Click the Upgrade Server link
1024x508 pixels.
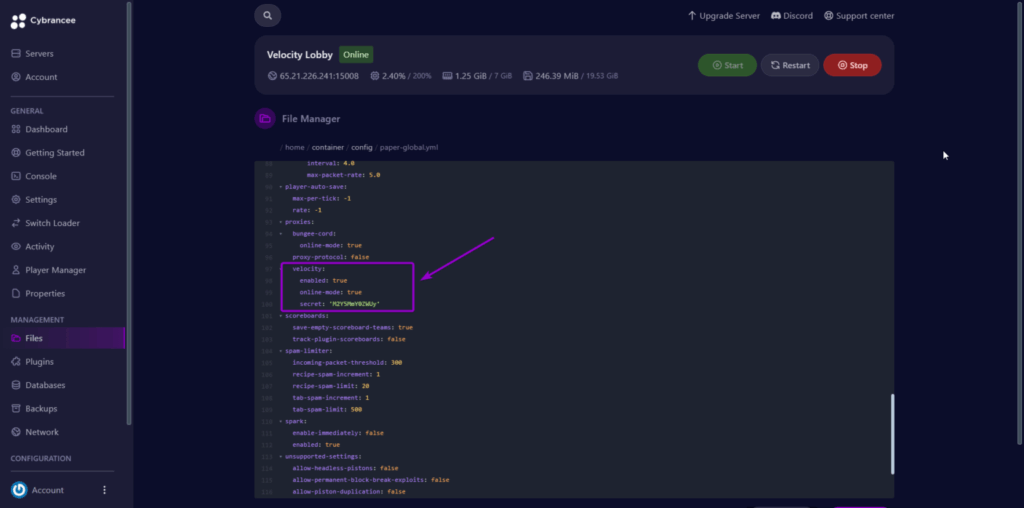[x=724, y=16]
